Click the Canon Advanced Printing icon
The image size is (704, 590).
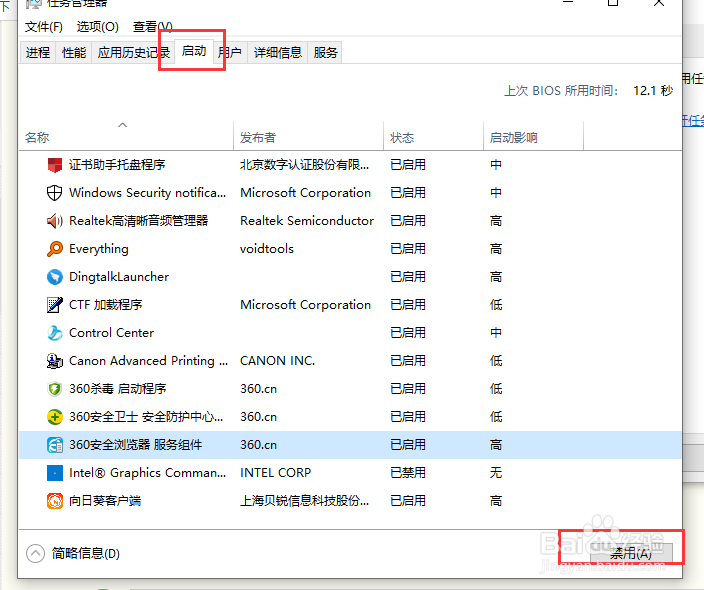point(55,361)
